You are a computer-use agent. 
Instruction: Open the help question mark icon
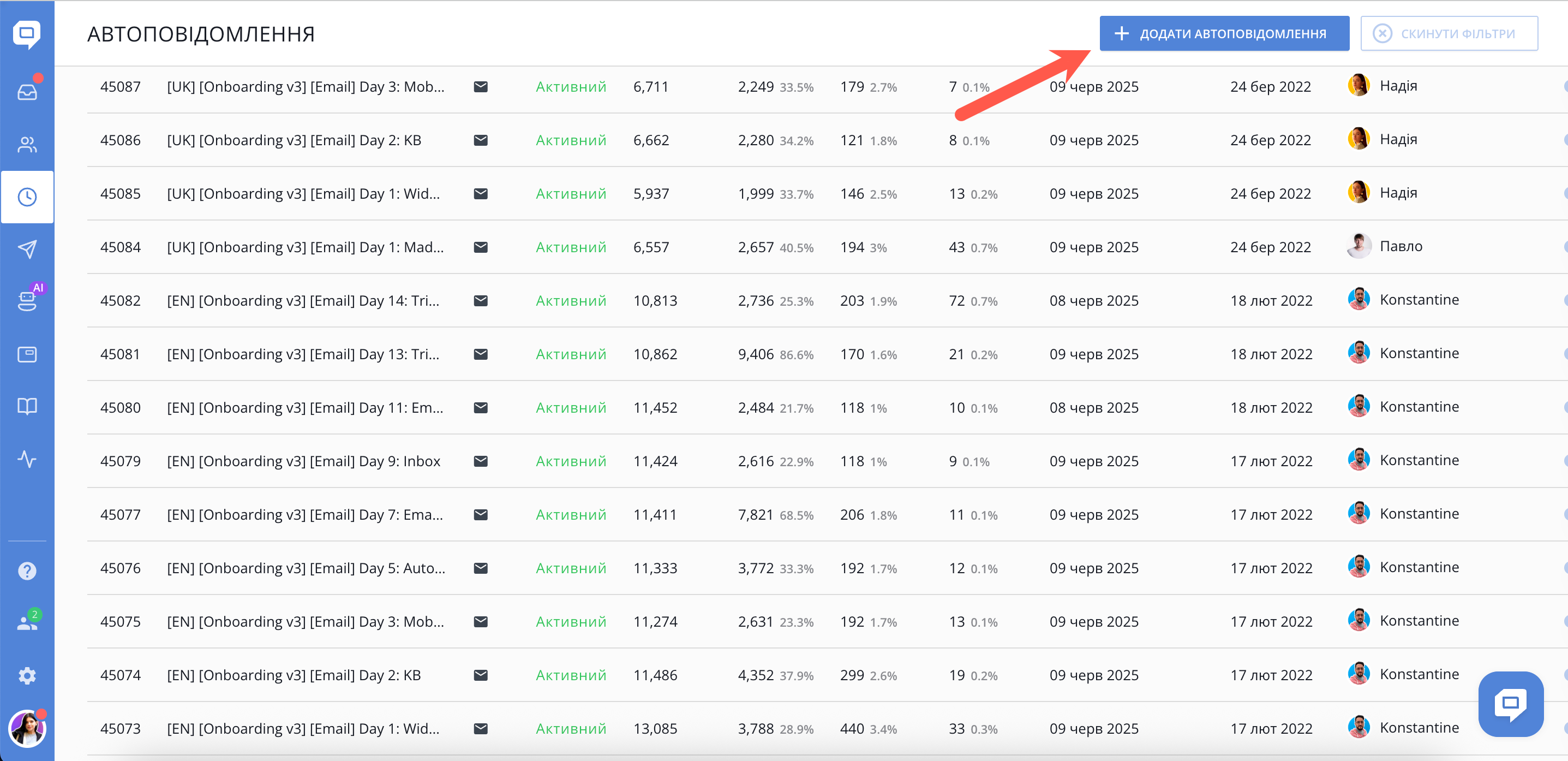(27, 571)
